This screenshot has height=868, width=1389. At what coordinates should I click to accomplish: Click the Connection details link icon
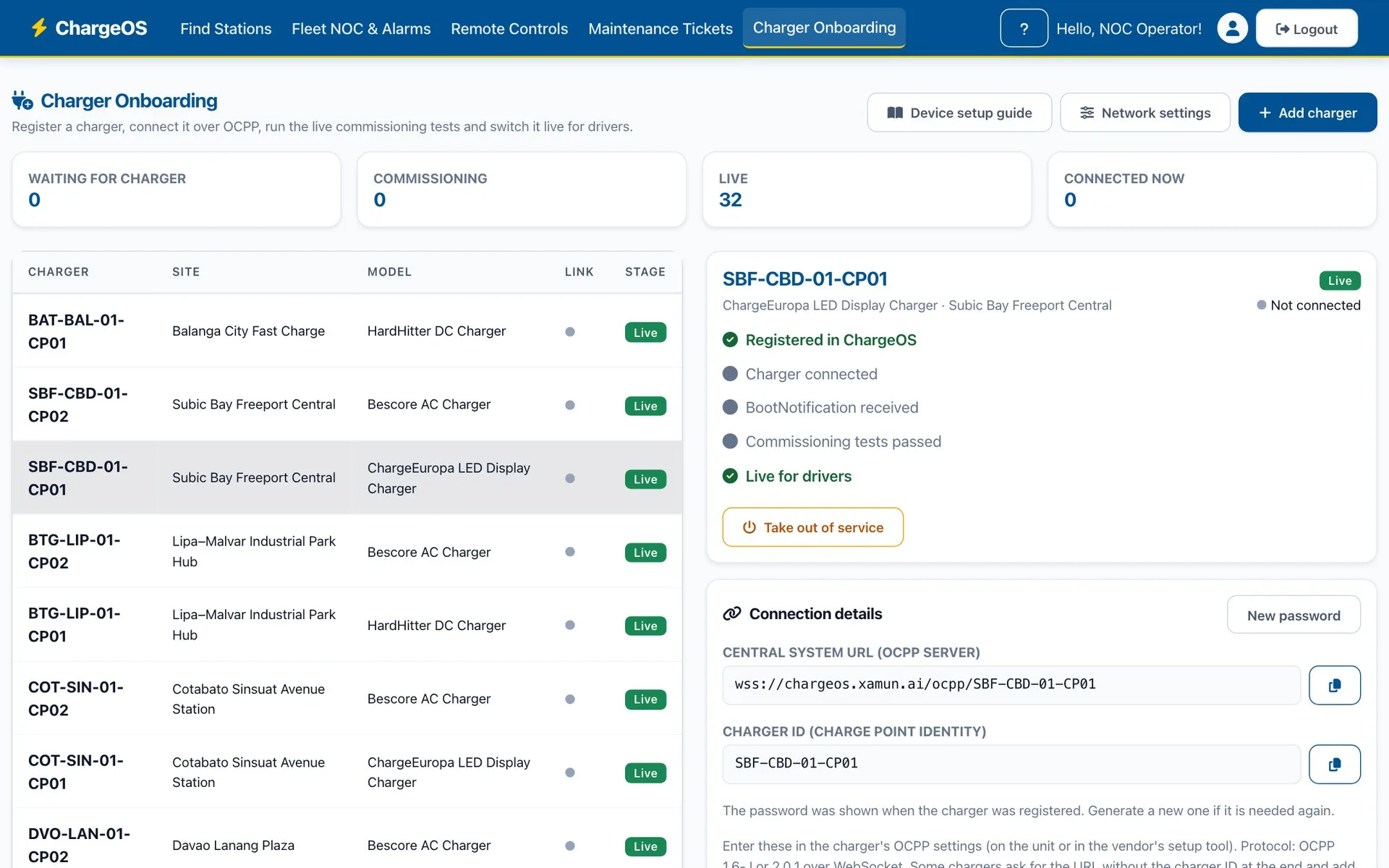[x=731, y=613]
